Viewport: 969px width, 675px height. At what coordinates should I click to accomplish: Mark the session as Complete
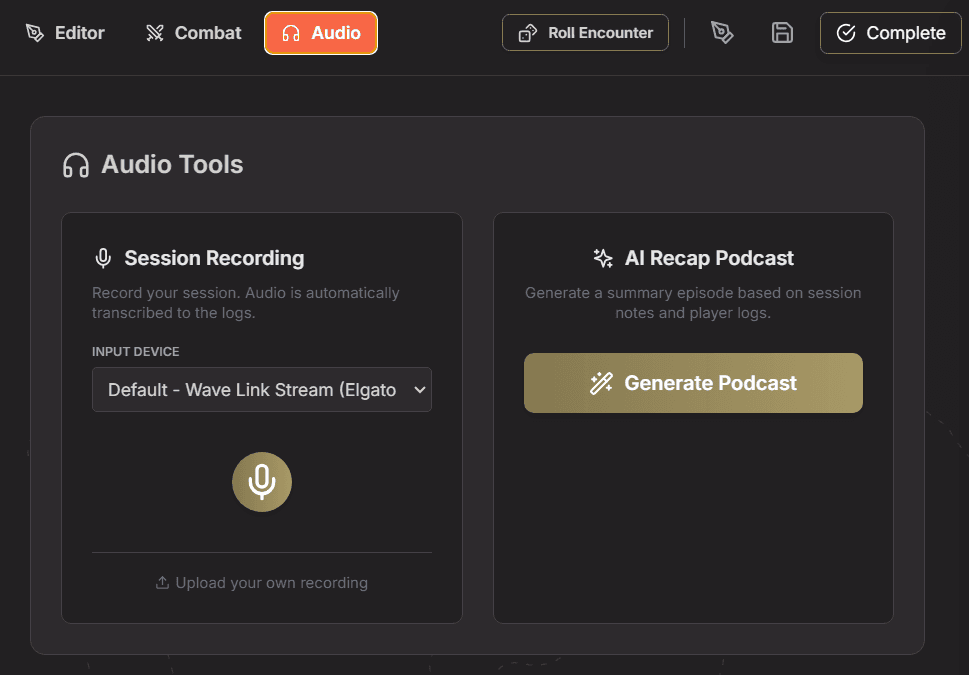(890, 33)
